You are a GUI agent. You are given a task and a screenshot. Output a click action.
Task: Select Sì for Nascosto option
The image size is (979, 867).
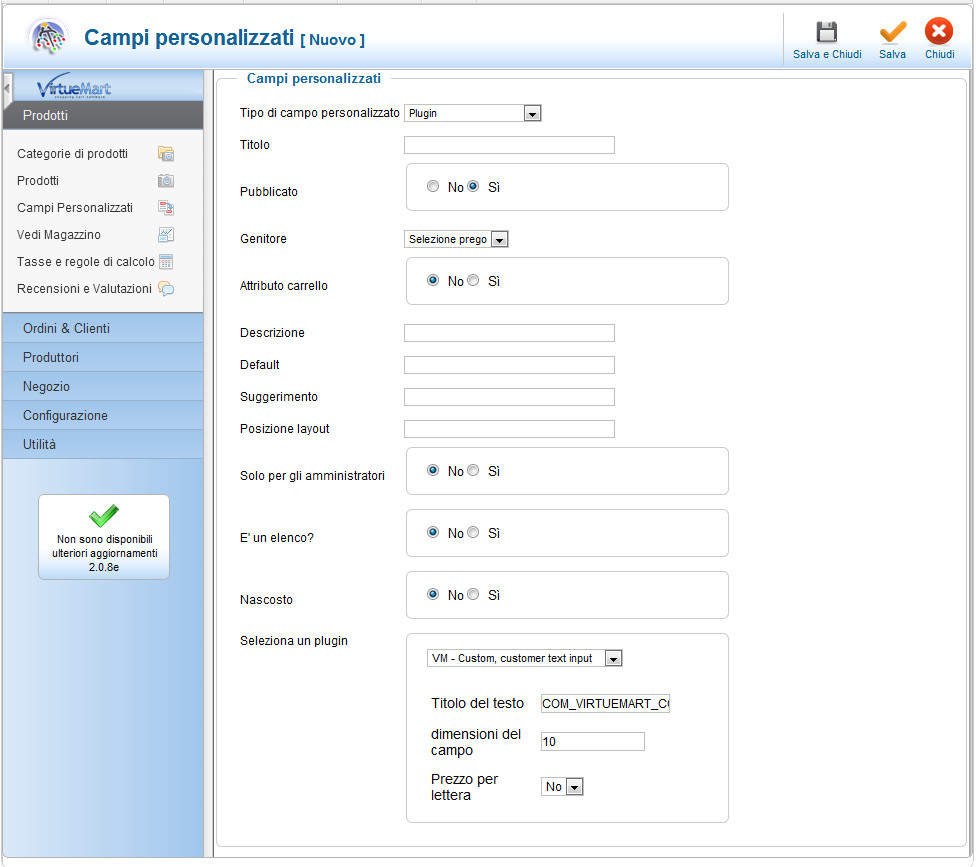point(474,595)
